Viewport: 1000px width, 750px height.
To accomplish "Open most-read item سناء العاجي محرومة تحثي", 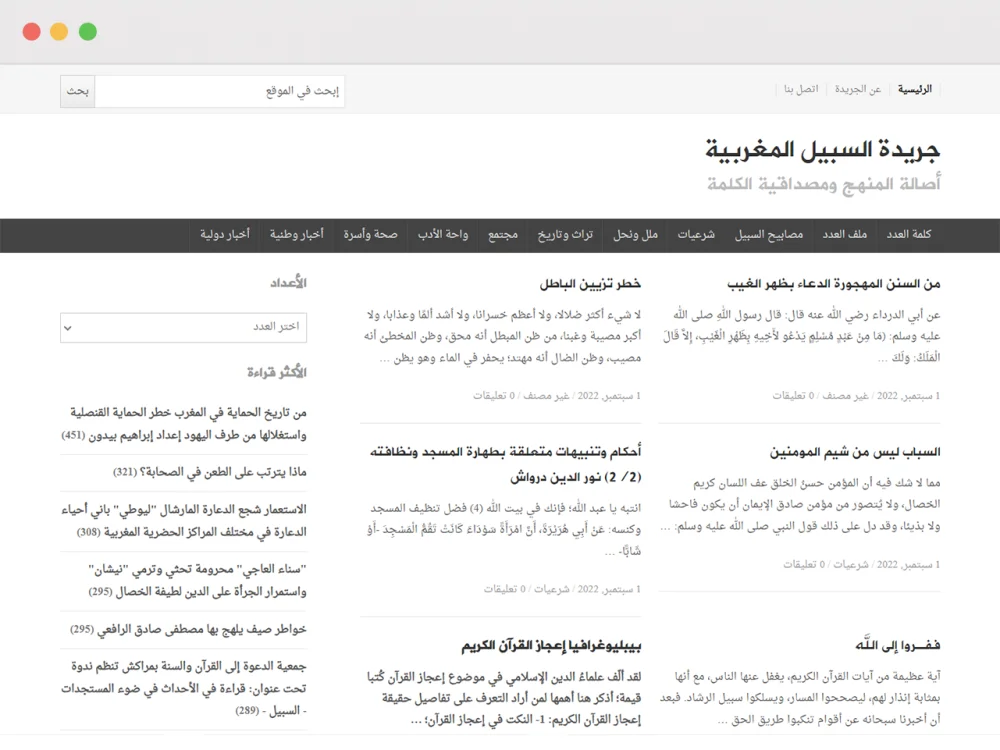I will (x=198, y=580).
